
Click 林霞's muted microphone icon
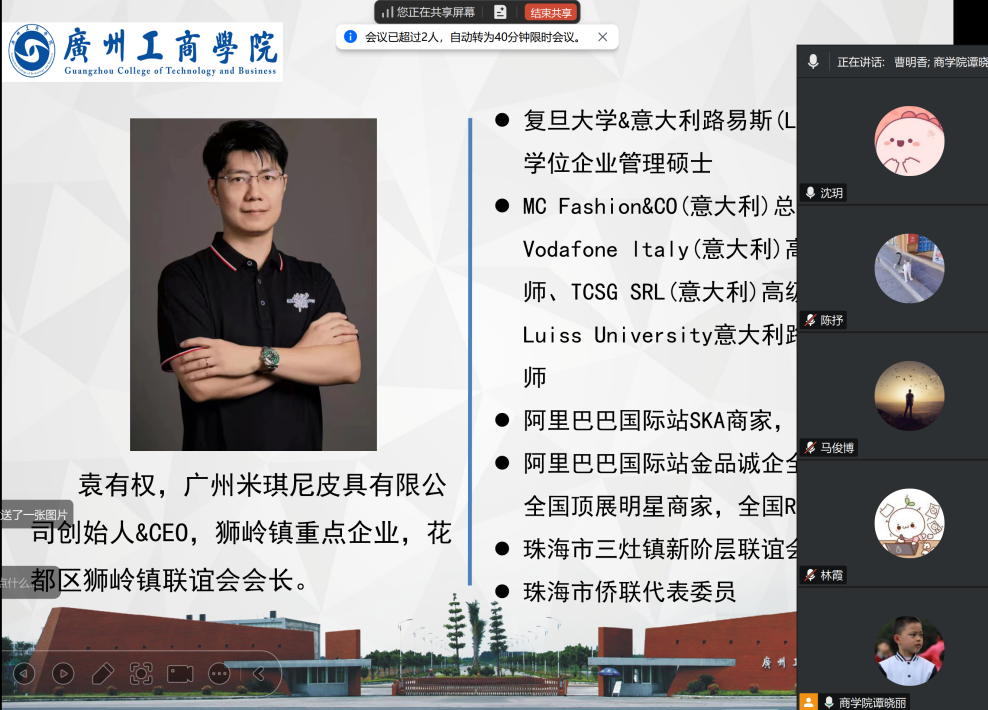pyautogui.click(x=810, y=575)
